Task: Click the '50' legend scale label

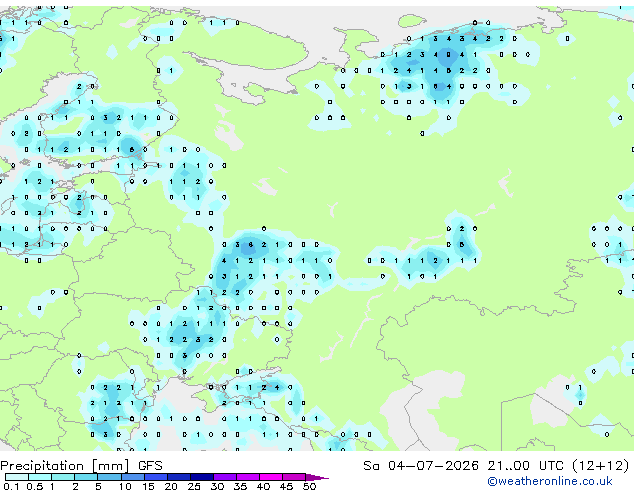Action: point(310,486)
